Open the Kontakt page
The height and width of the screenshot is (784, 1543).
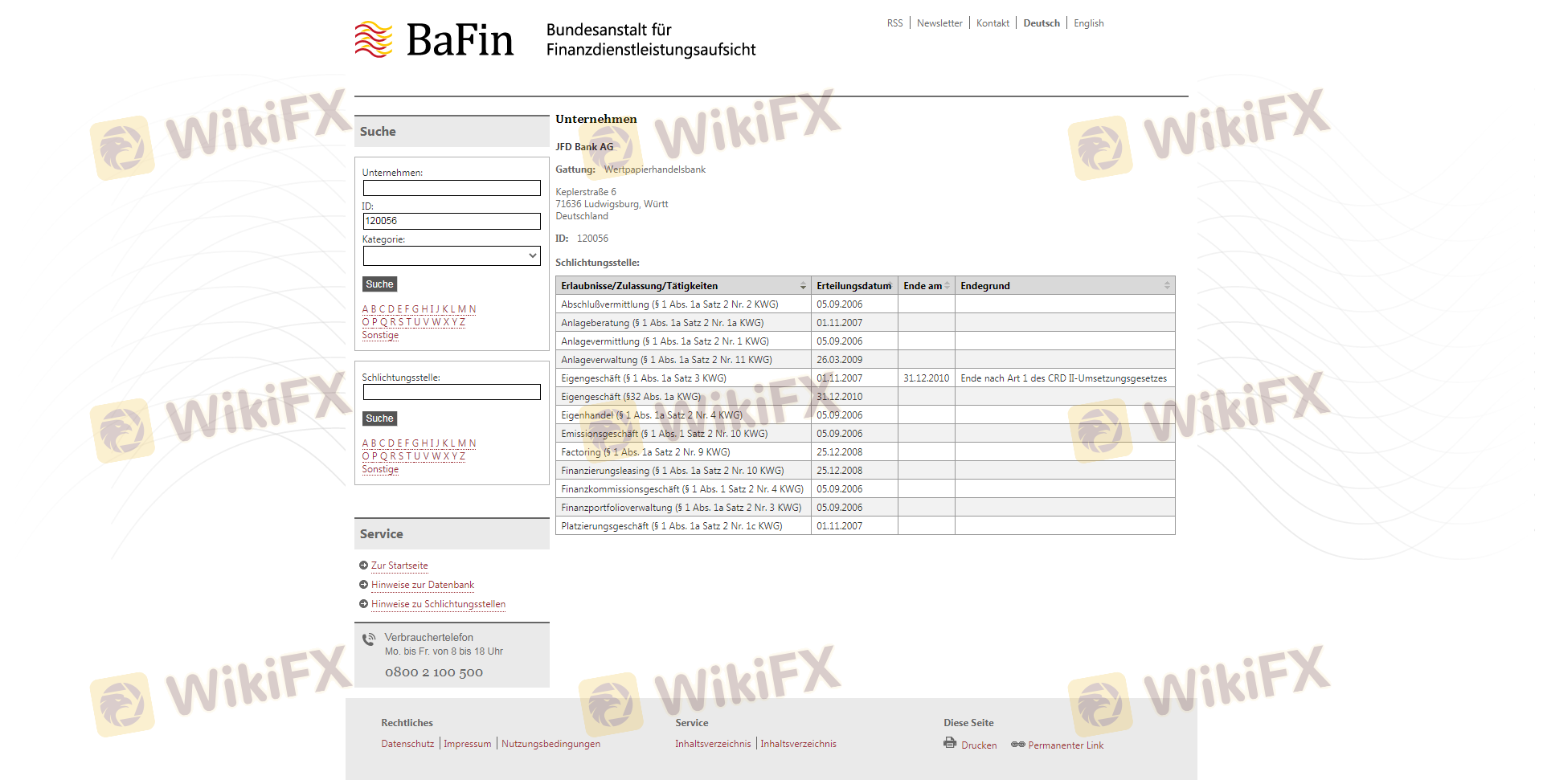[x=993, y=23]
